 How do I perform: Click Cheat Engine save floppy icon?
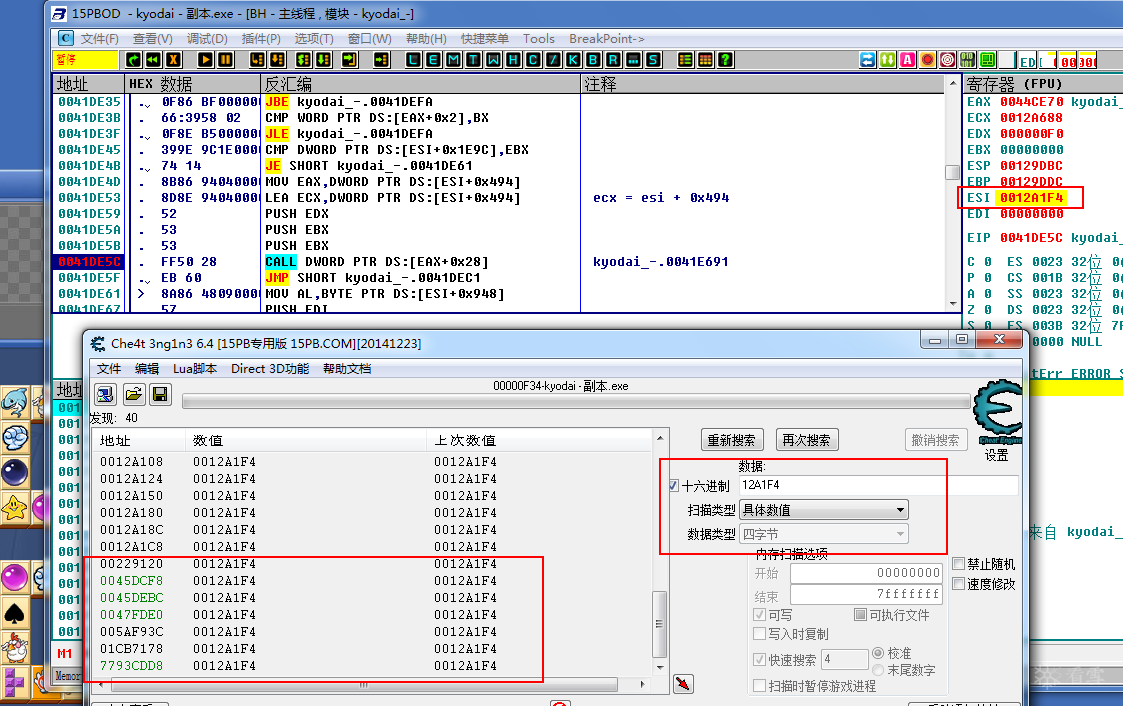[160, 395]
